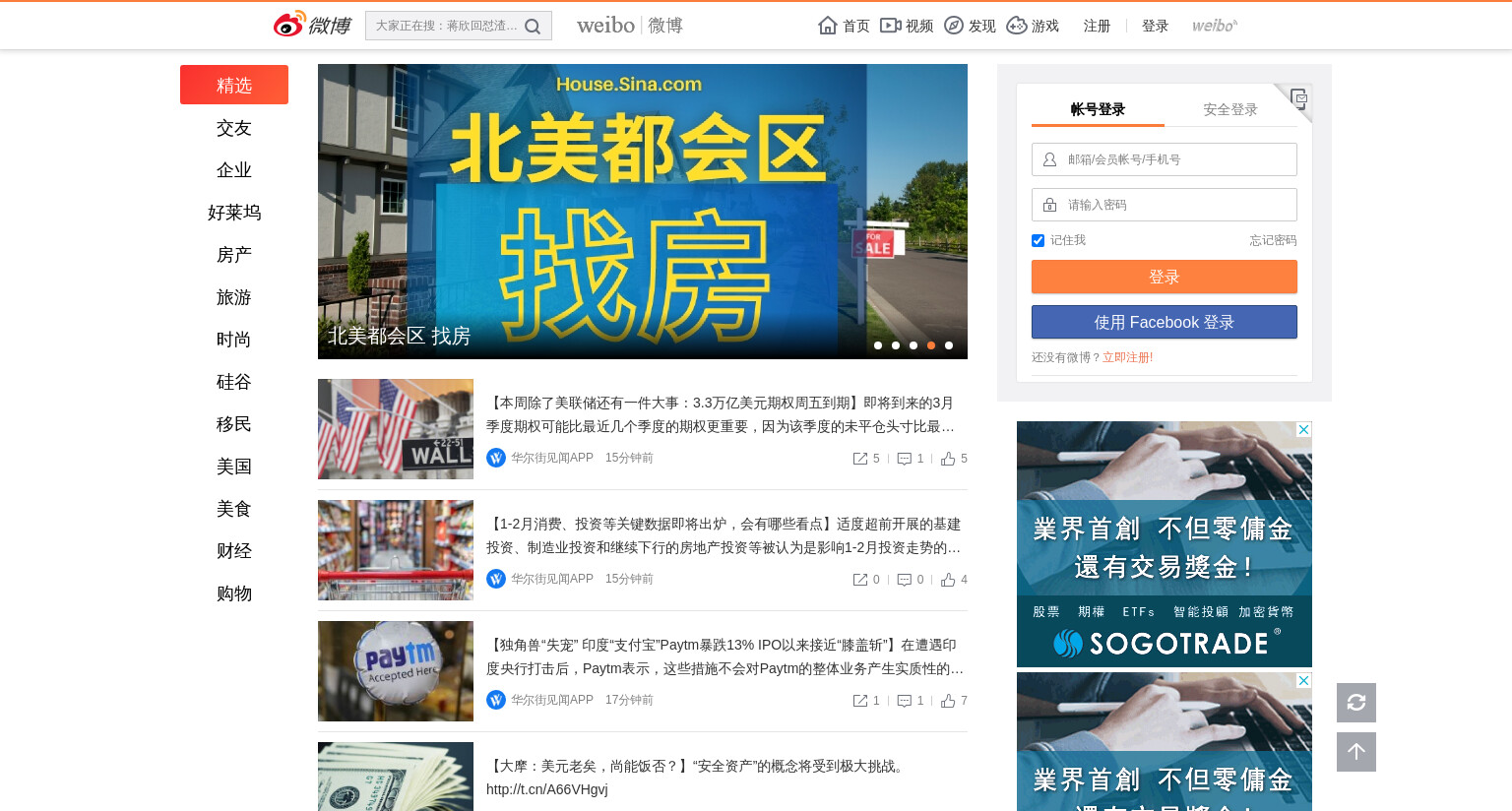Image resolution: width=1512 pixels, height=811 pixels.
Task: Toggle the 记住我 checkbox
Action: pyautogui.click(x=1038, y=240)
